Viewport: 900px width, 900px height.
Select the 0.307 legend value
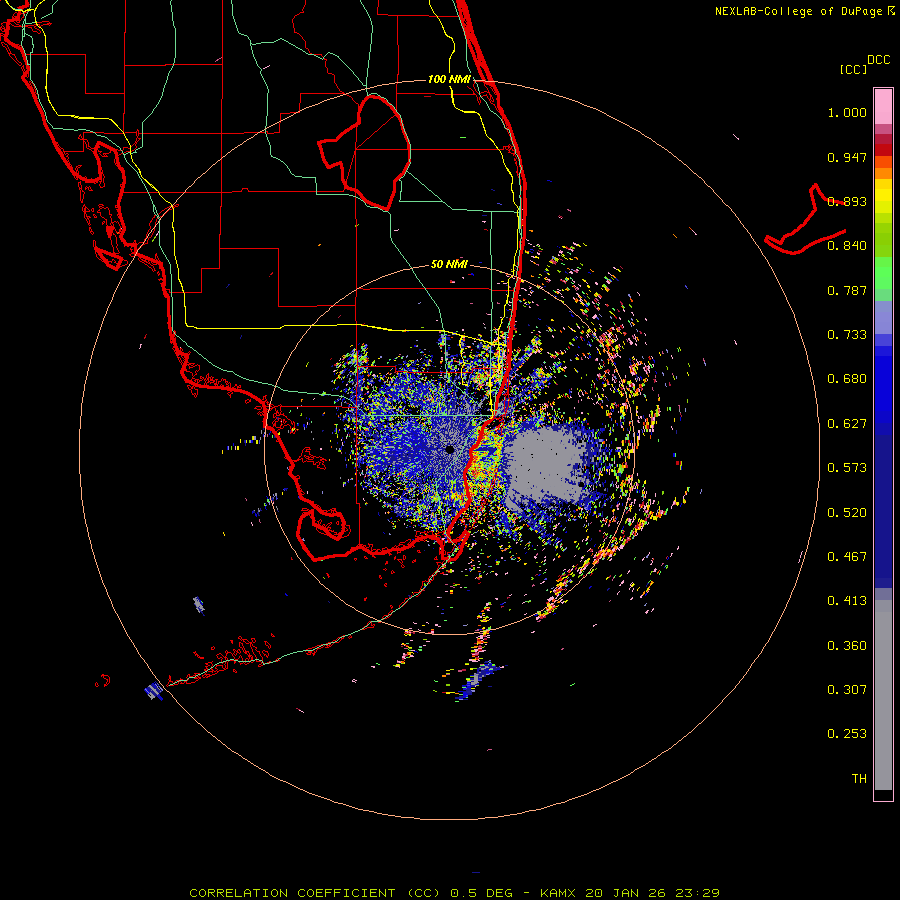[847, 690]
